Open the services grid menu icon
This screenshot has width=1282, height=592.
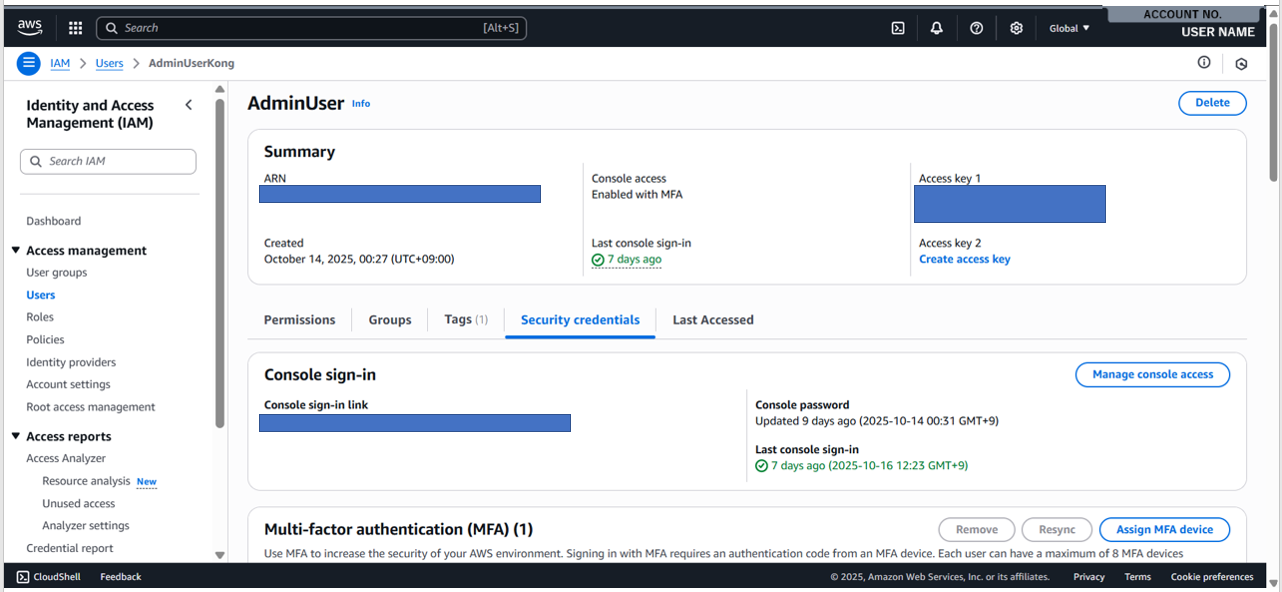(75, 28)
